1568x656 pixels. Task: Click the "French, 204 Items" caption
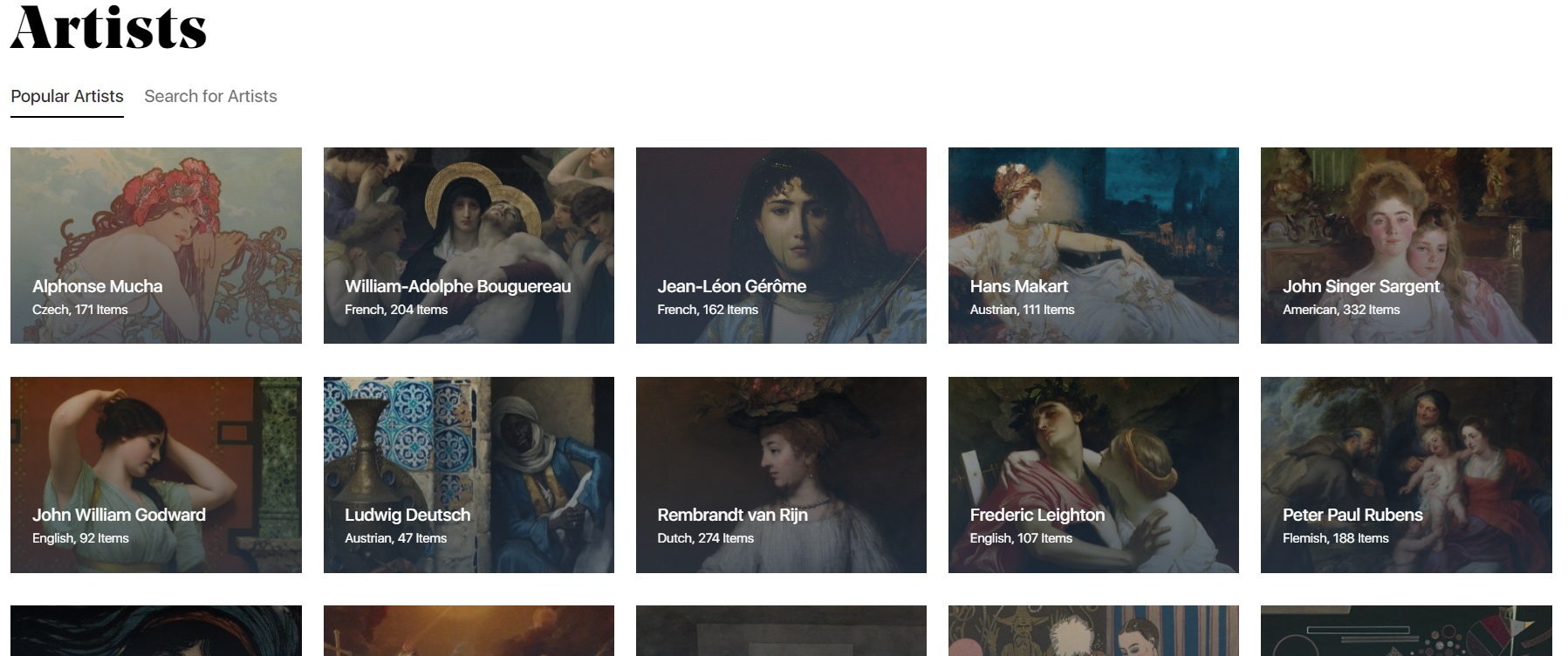click(396, 310)
